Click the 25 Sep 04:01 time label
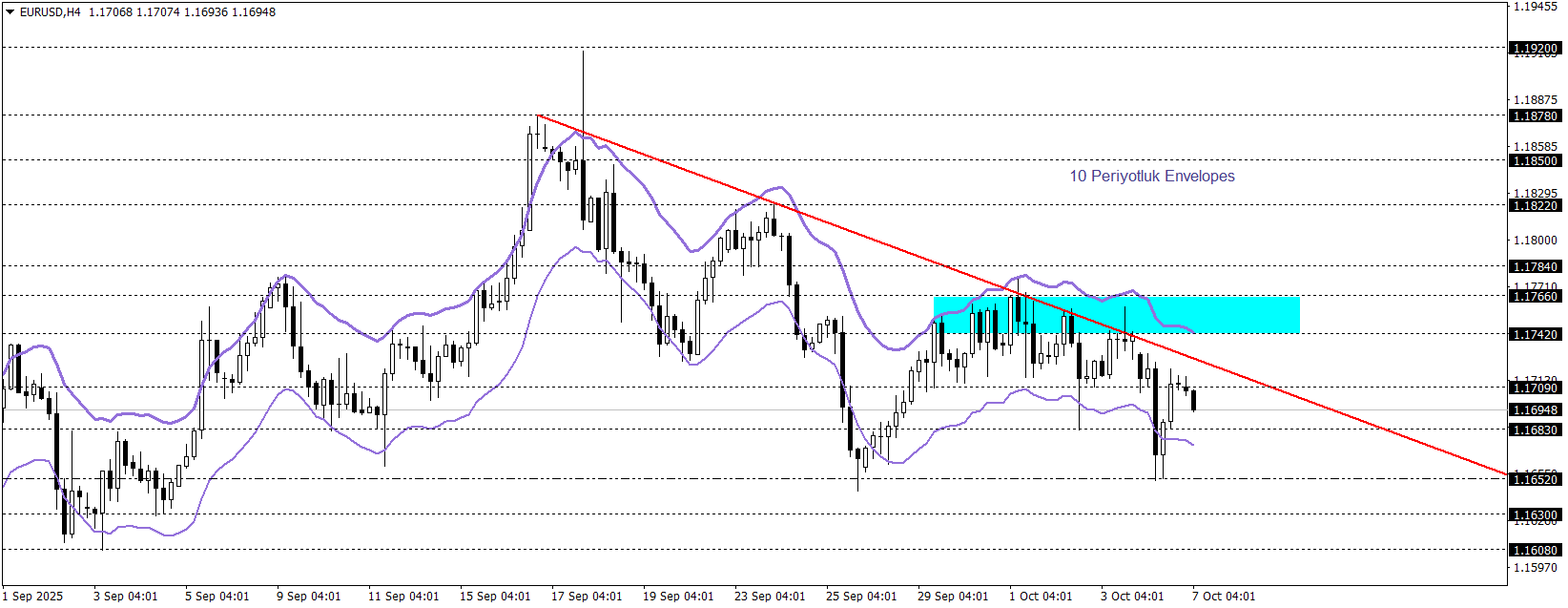 click(861, 597)
